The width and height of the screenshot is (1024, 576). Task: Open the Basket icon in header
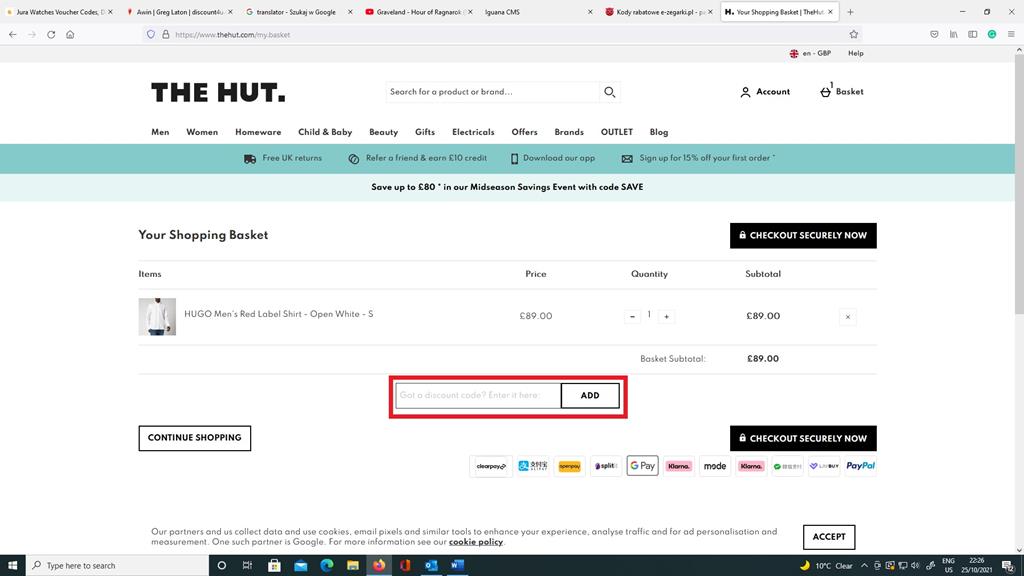pos(825,91)
